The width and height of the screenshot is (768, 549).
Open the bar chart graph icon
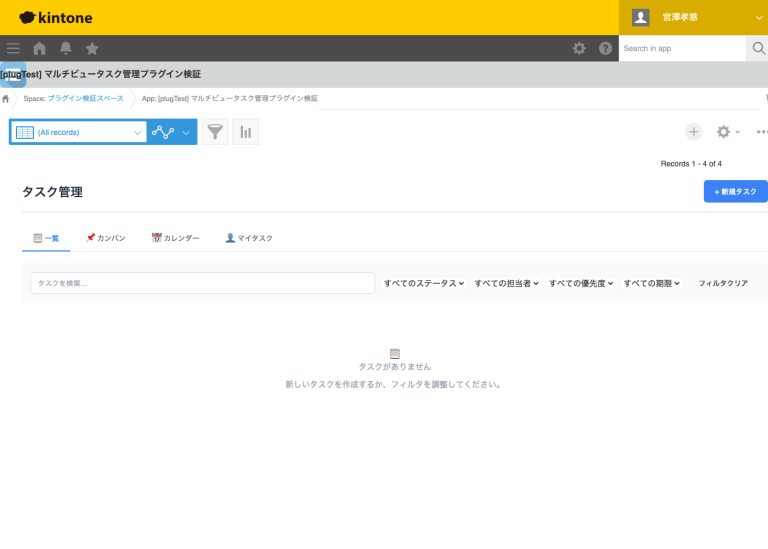245,132
